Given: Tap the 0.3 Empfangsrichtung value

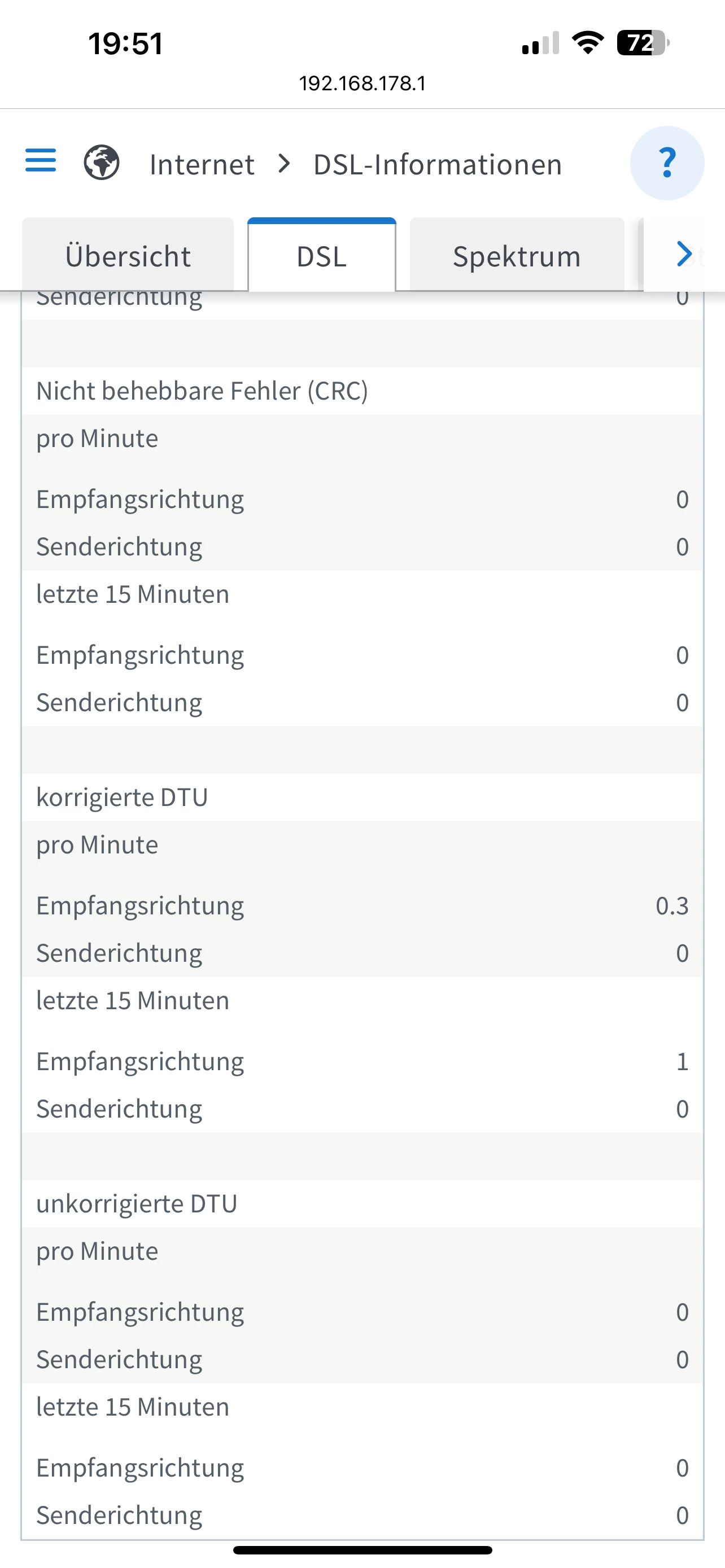Looking at the screenshot, I should [x=671, y=906].
